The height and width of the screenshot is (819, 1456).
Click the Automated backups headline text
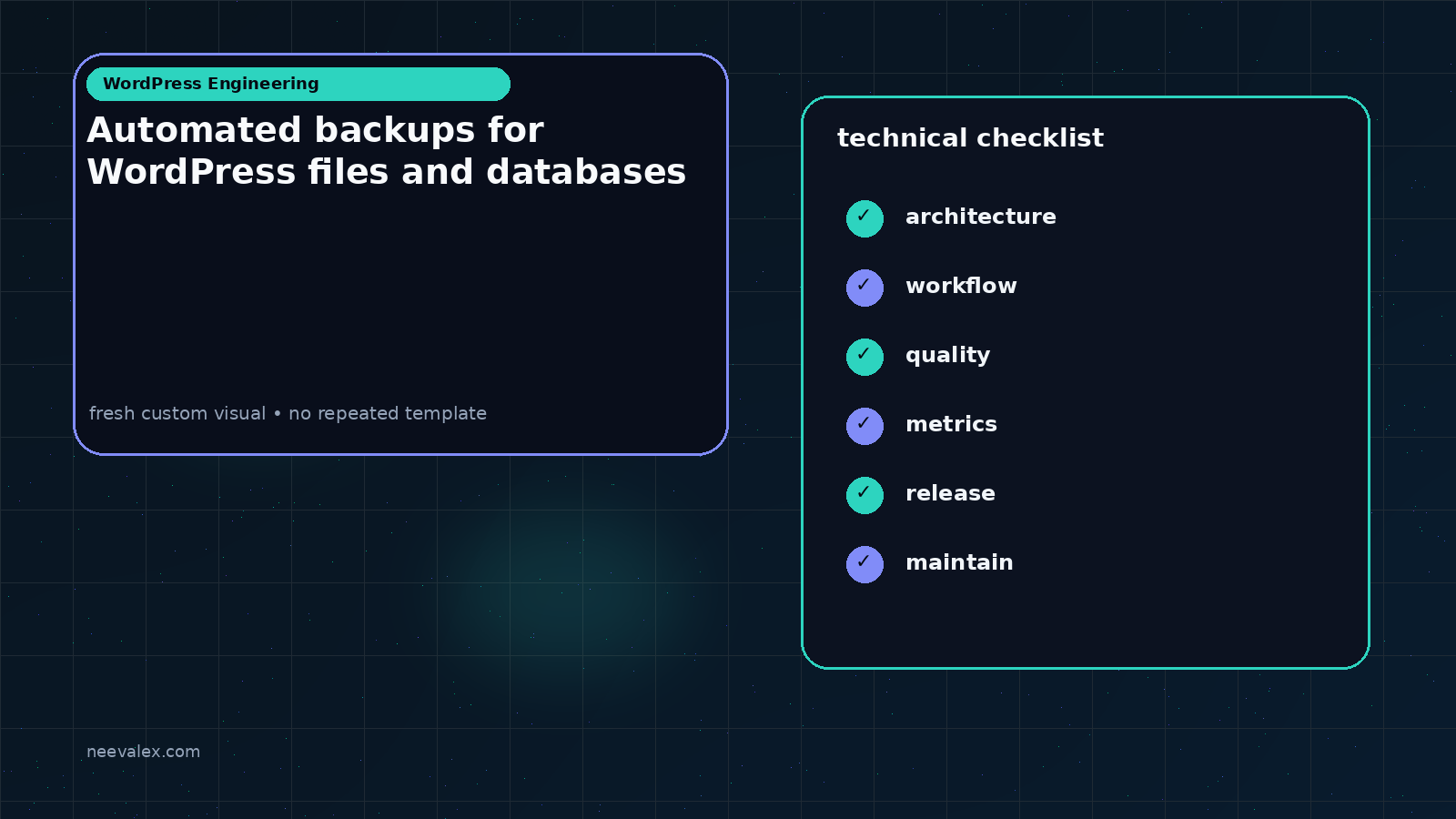386,151
